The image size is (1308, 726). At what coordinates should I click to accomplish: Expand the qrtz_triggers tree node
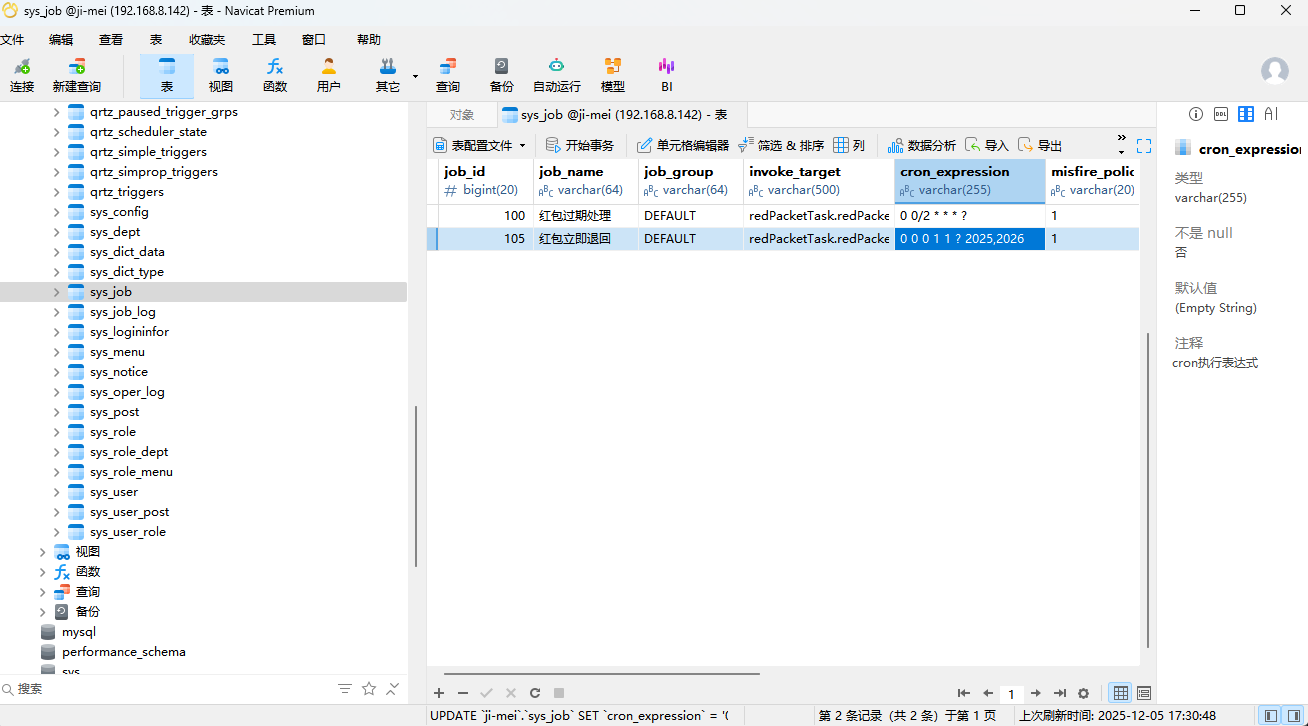pos(56,192)
